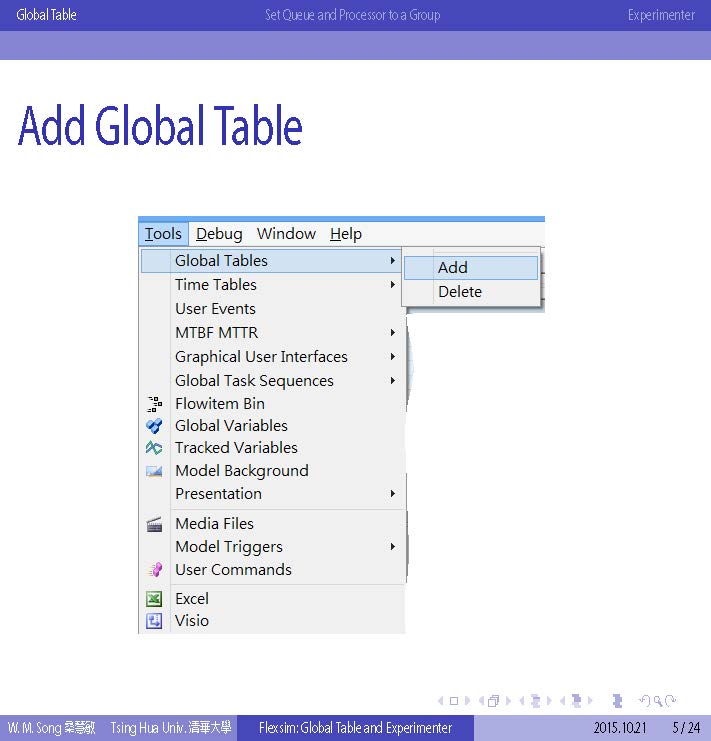Jump to Experimenter section in header
This screenshot has width=711, height=741.
(x=661, y=15)
